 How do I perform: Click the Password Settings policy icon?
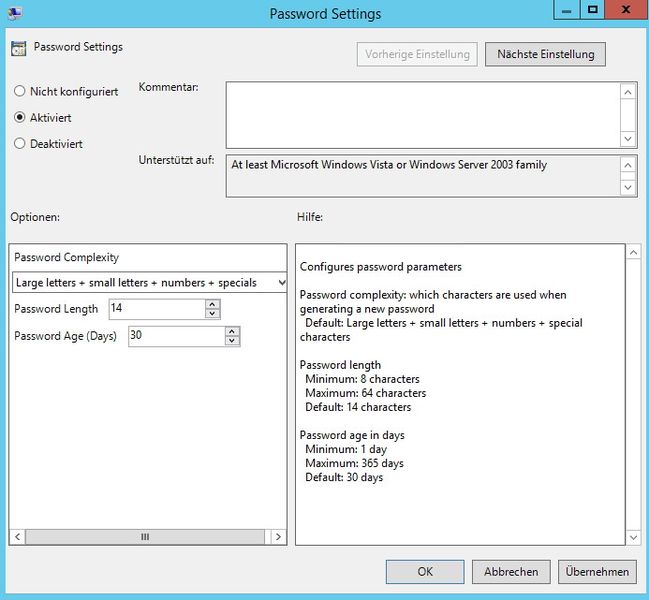click(19, 49)
